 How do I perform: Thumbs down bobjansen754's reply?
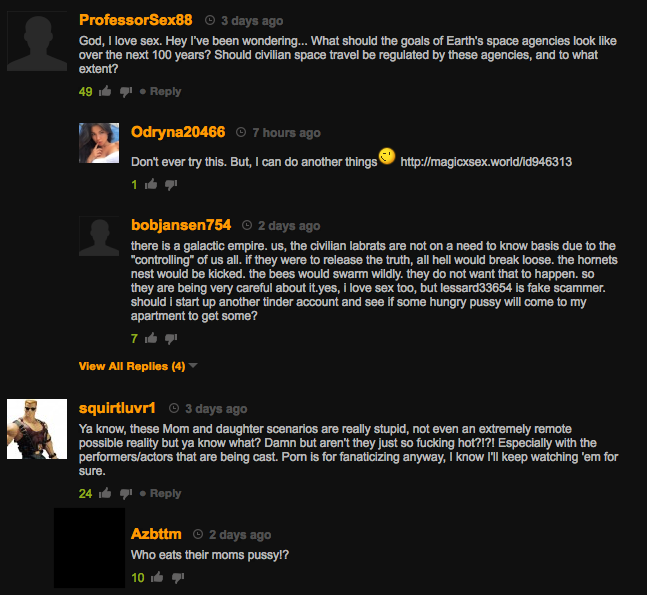[171, 339]
